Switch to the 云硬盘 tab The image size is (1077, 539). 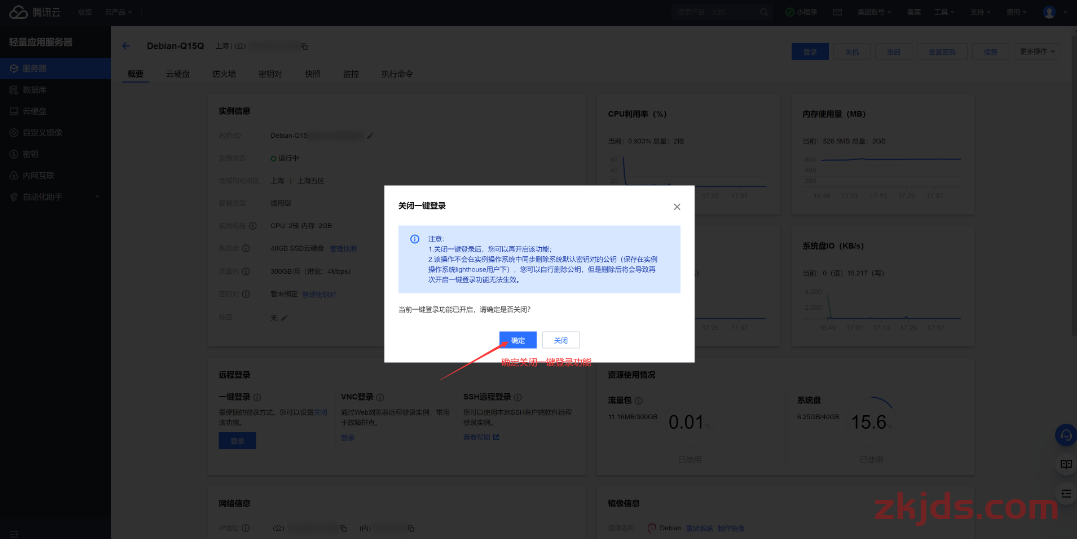pyautogui.click(x=177, y=73)
